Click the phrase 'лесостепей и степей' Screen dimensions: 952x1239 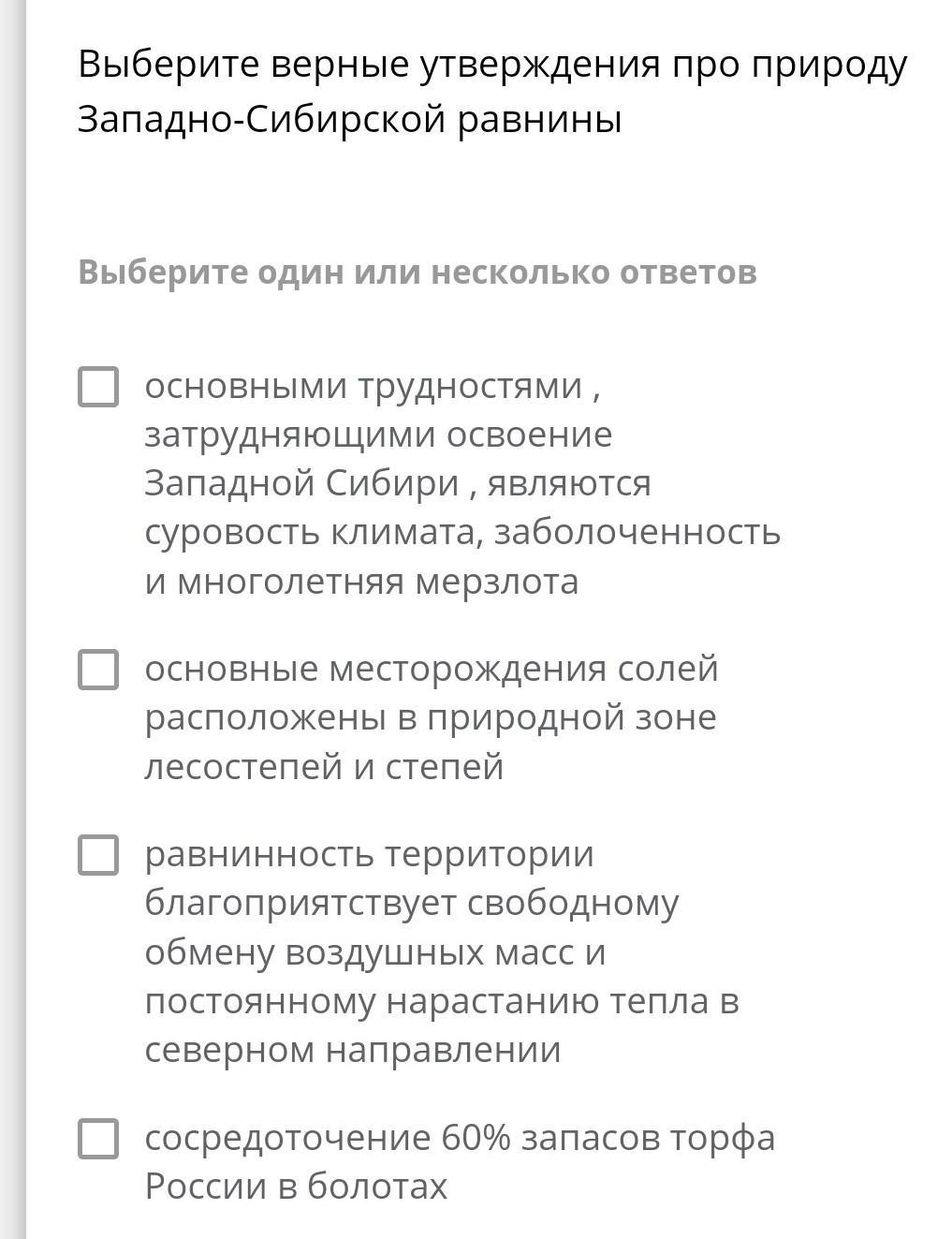click(324, 767)
